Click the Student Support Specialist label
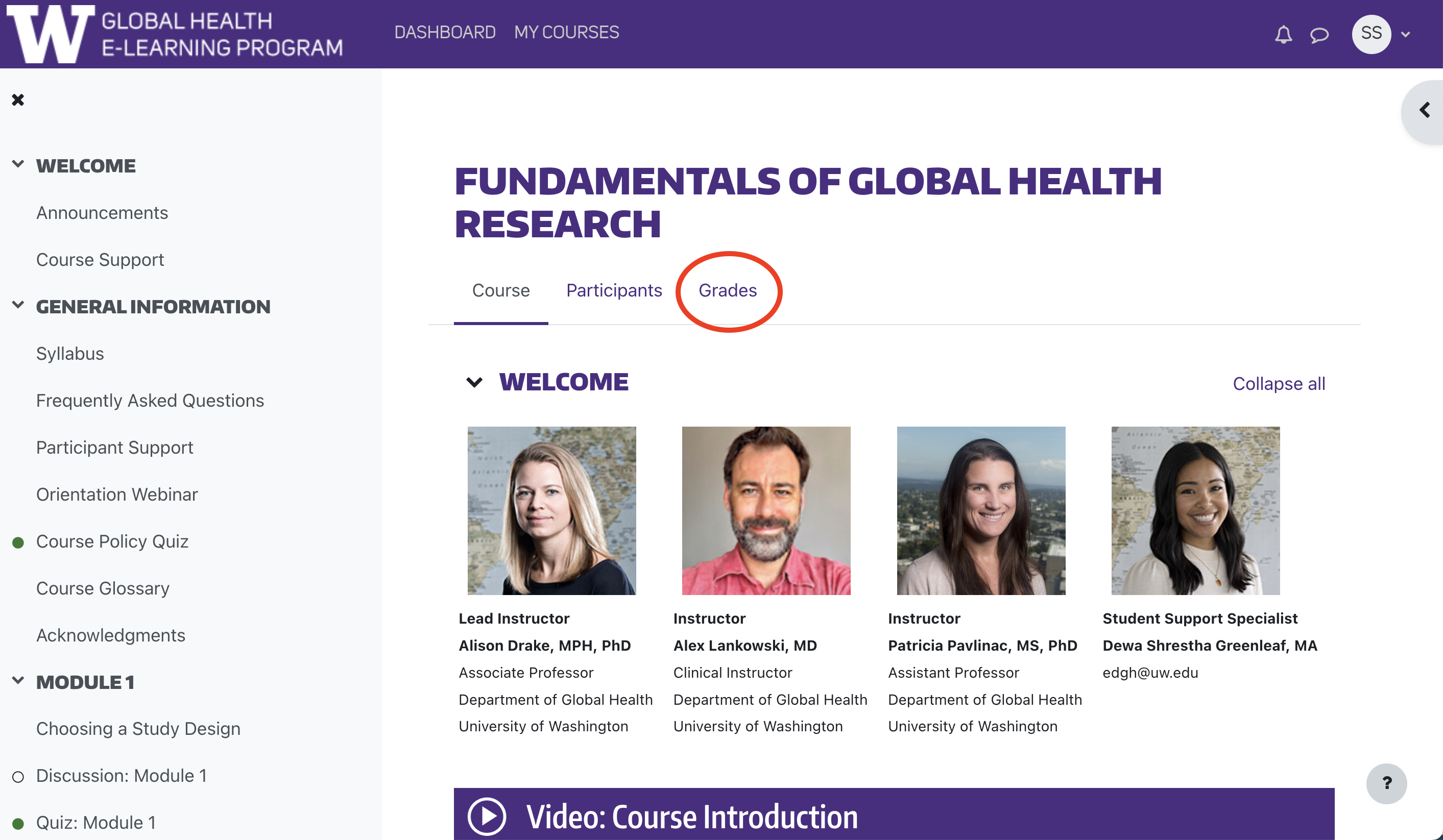1443x840 pixels. point(1200,619)
